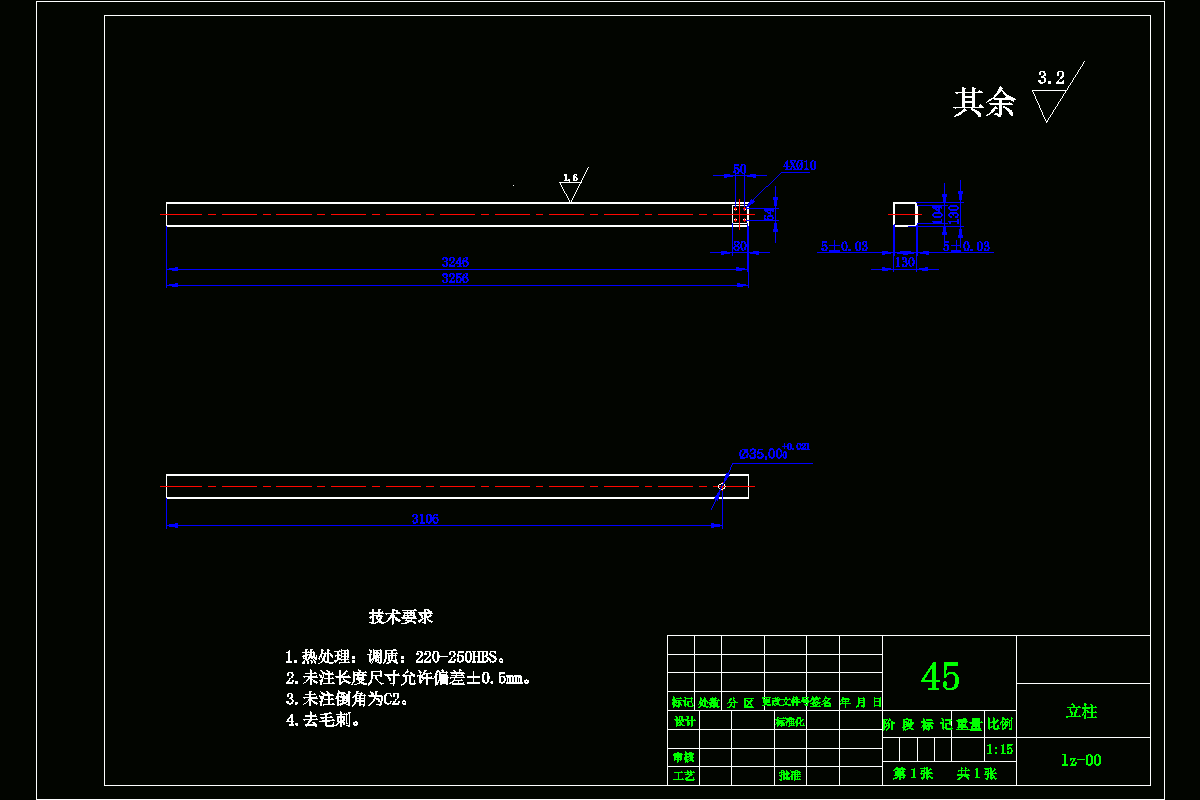Click the material number 45 in the title block
Screen dimensions: 1200x800
point(941,677)
